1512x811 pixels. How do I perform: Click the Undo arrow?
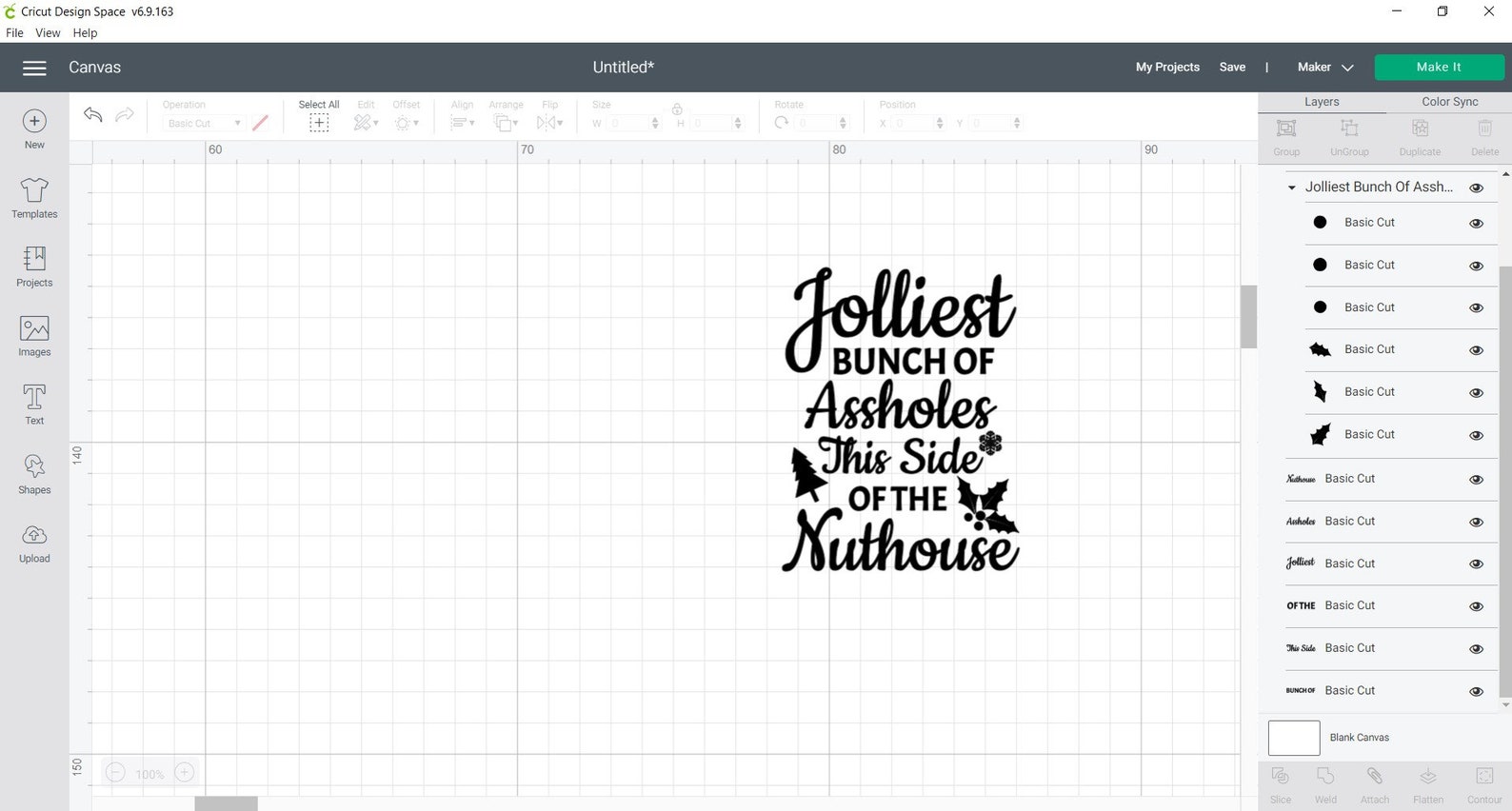click(92, 114)
